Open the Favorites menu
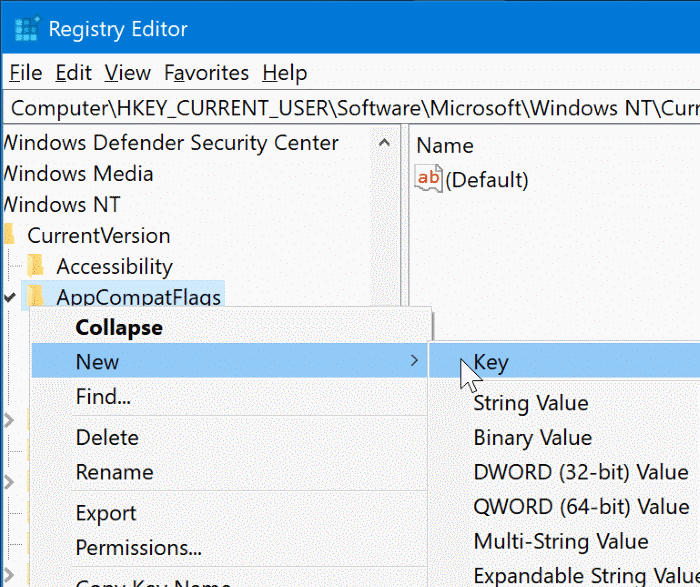Image resolution: width=700 pixels, height=587 pixels. [x=206, y=73]
